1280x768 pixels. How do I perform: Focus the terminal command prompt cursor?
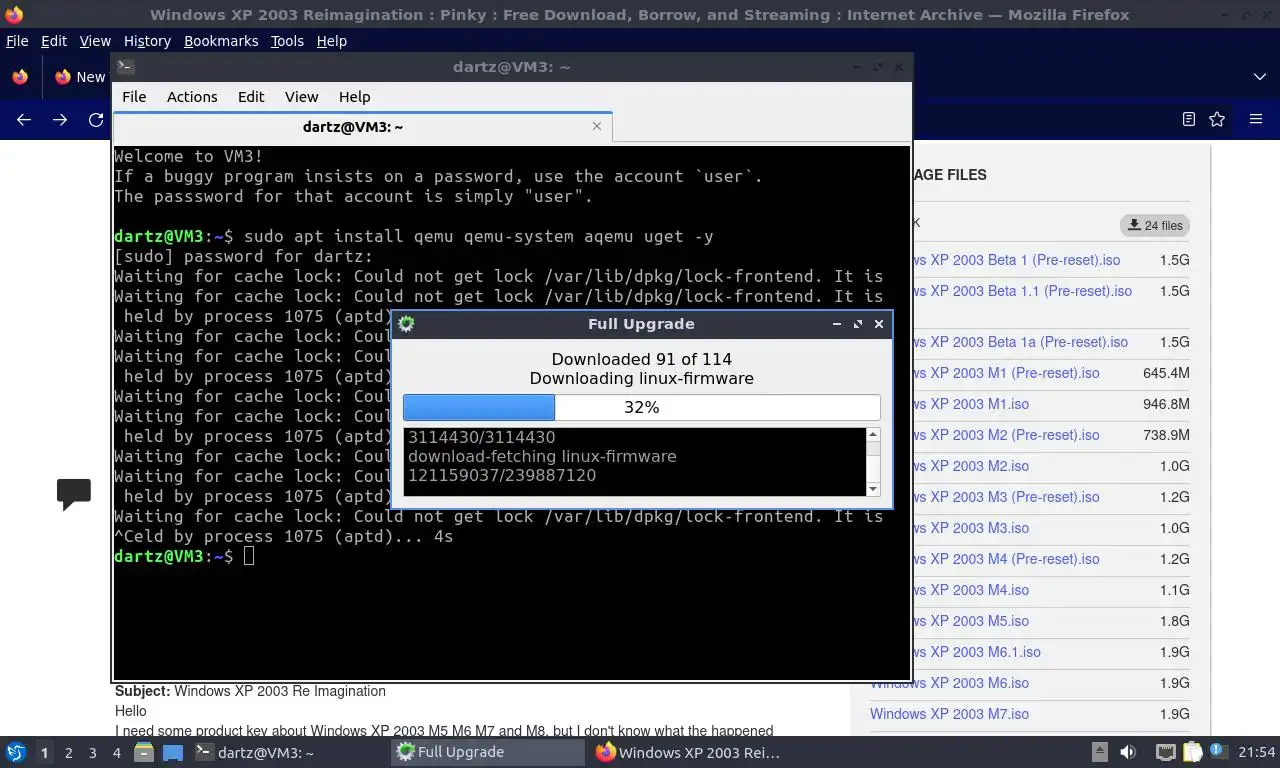tap(249, 556)
